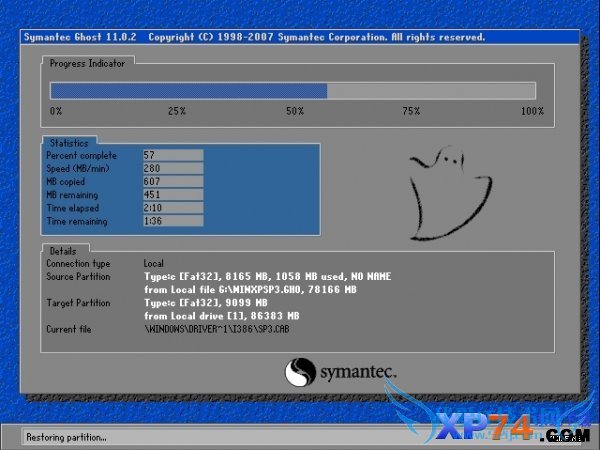Click the Statistics panel header
Image resolution: width=600 pixels, height=450 pixels.
(x=69, y=143)
